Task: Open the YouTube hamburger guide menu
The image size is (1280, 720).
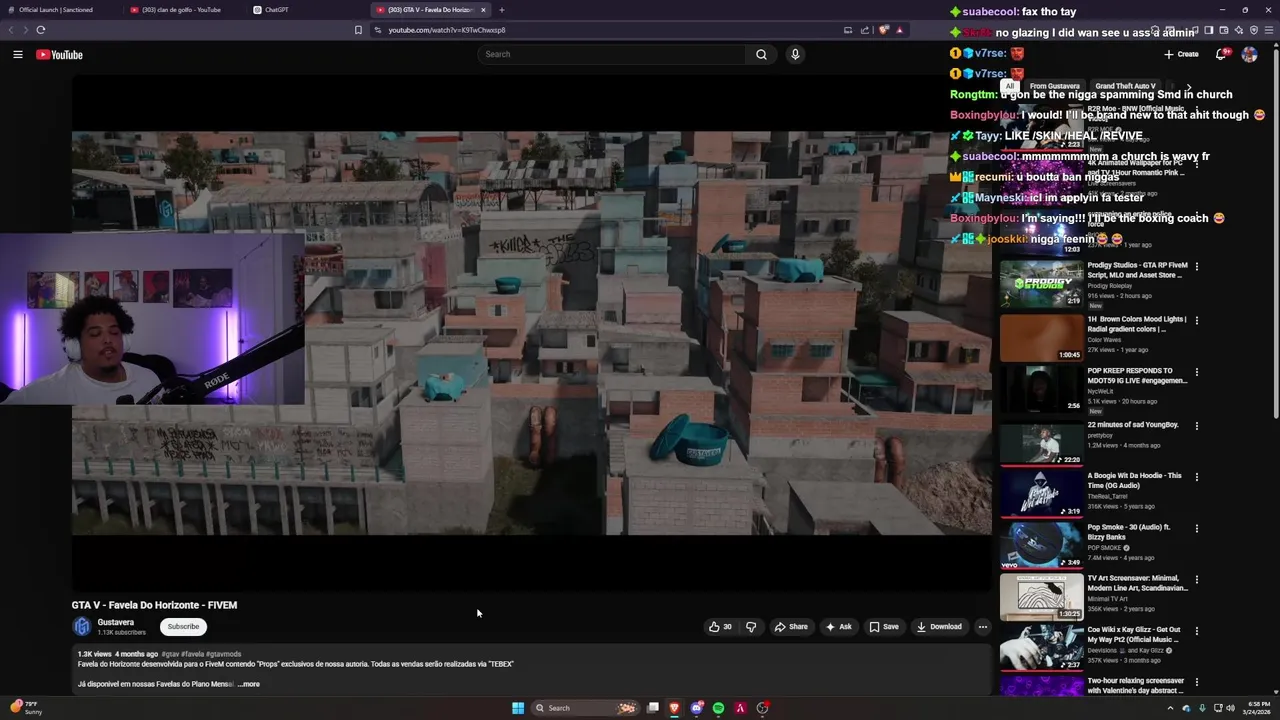Action: coord(18,54)
